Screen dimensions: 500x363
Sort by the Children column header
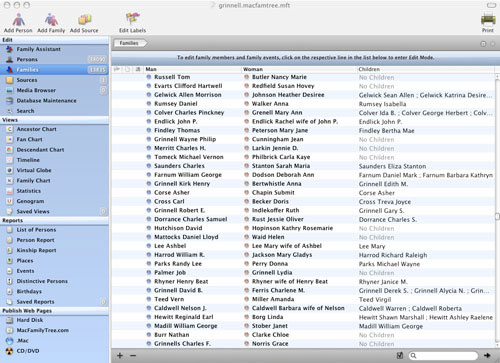(426, 69)
